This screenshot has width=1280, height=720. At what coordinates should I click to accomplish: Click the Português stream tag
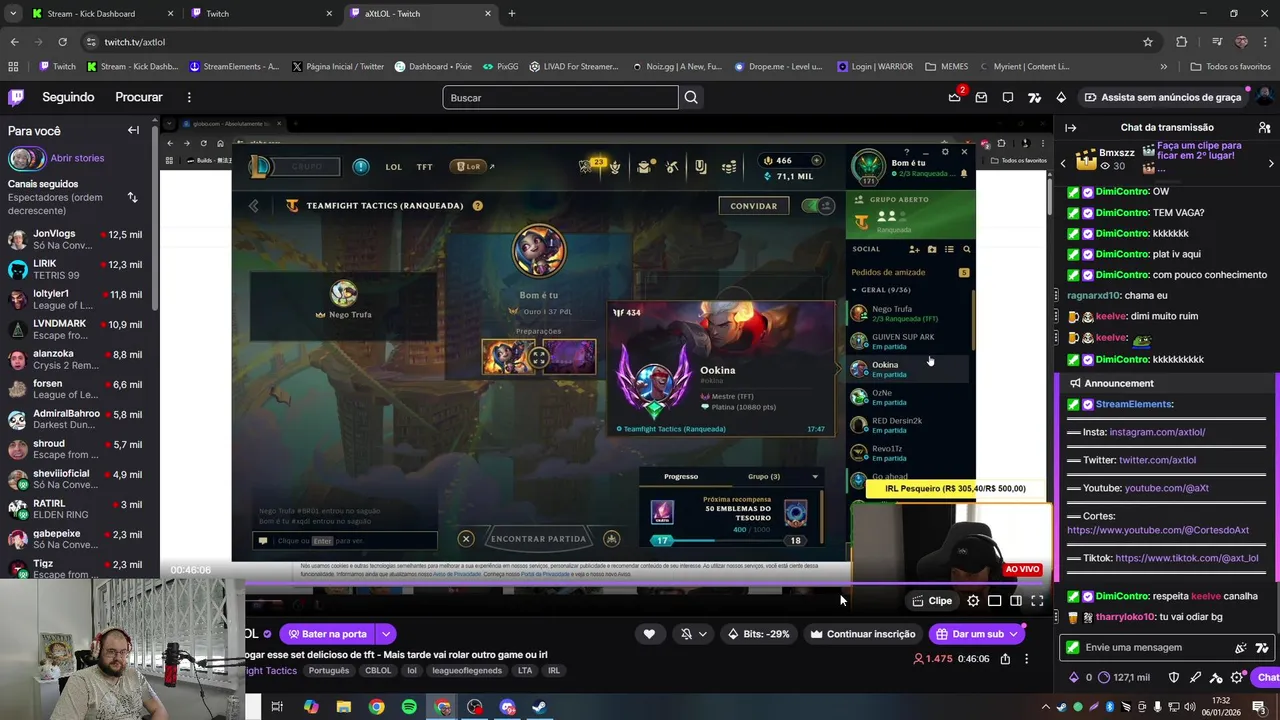click(x=329, y=671)
